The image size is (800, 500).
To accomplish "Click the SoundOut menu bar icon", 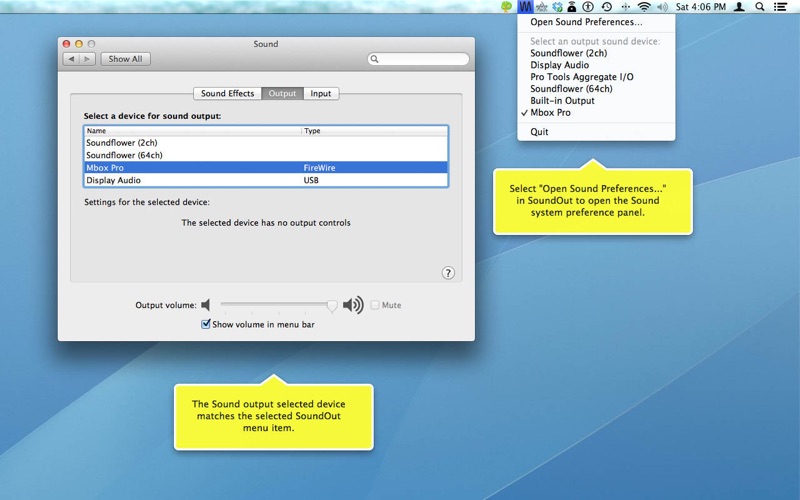I will click(x=524, y=7).
